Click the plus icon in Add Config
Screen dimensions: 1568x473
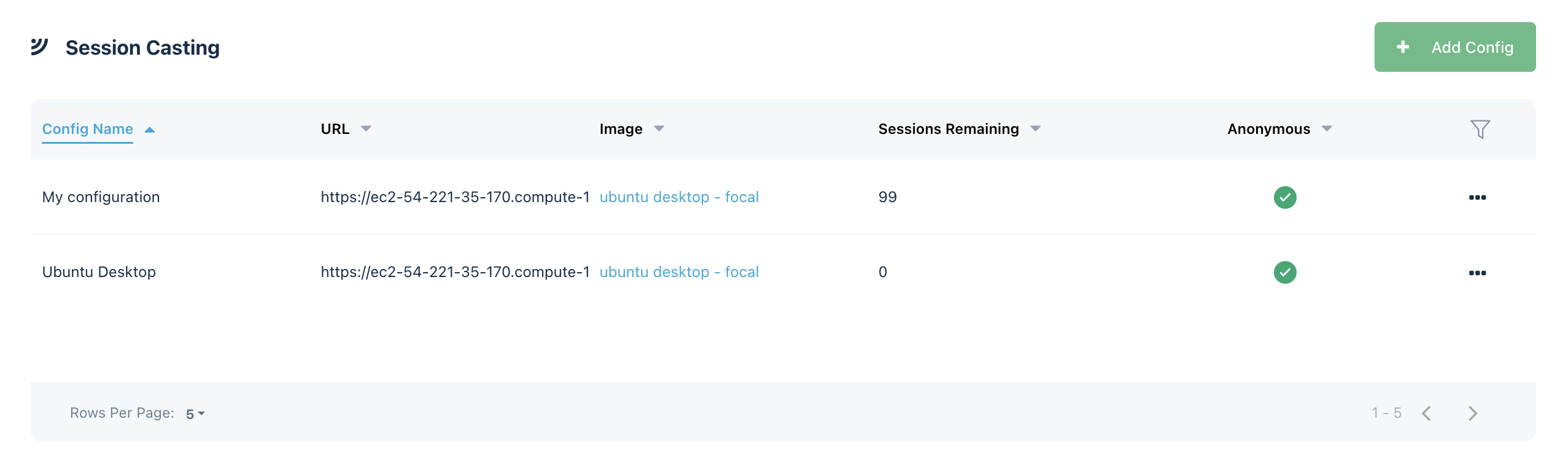(1403, 47)
